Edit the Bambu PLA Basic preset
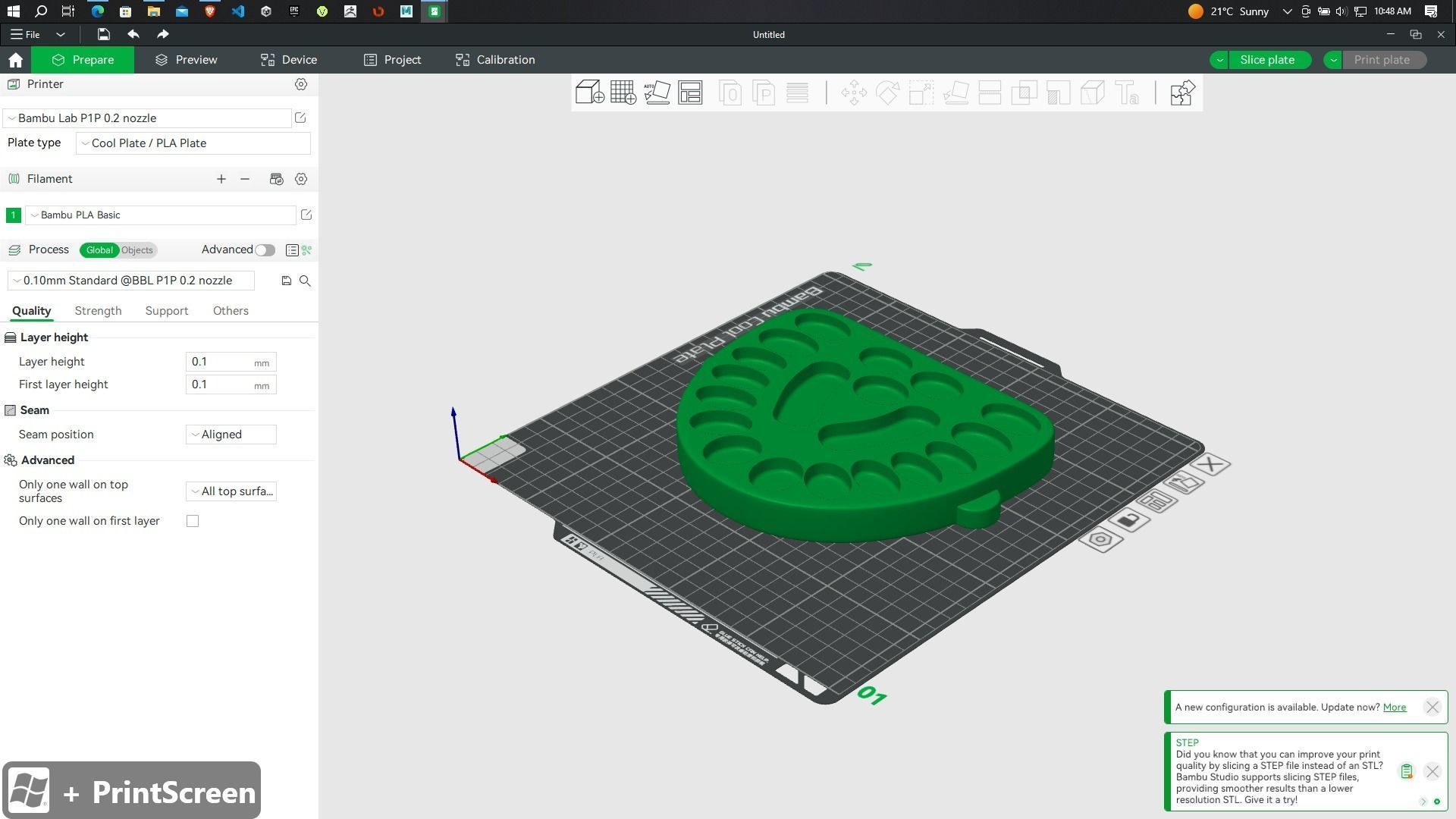Viewport: 1456px width, 819px height. click(306, 215)
